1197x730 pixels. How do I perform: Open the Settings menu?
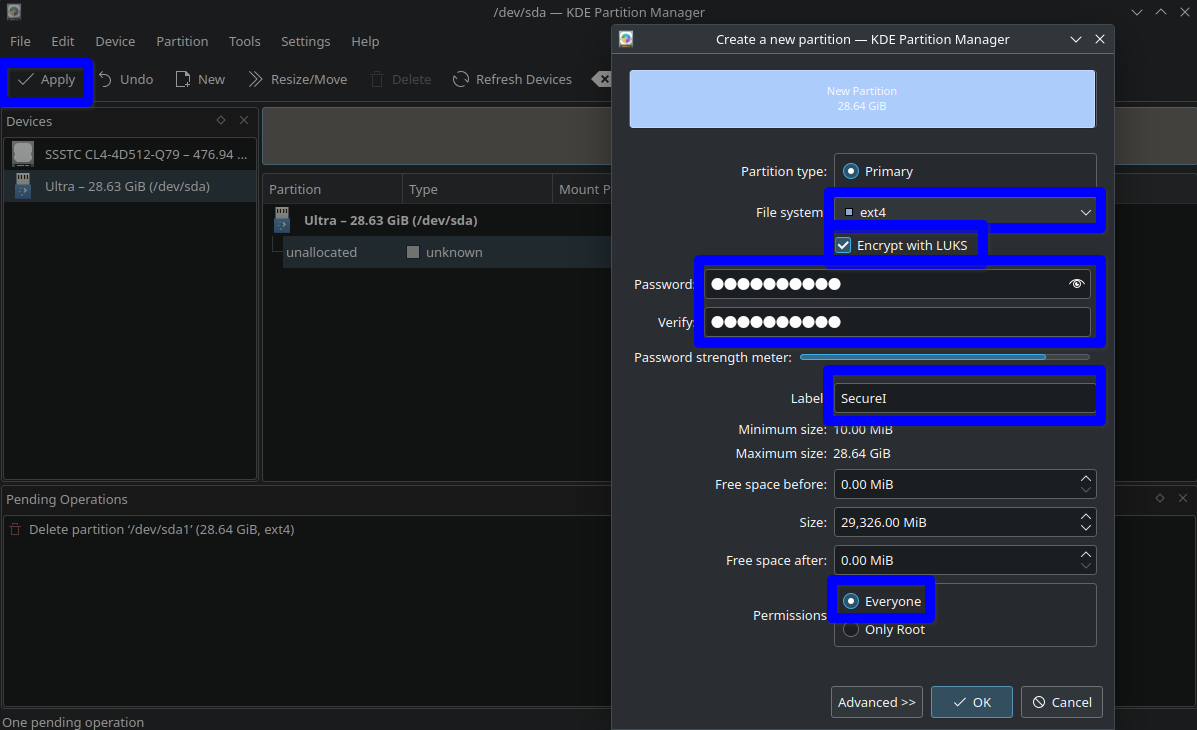pyautogui.click(x=305, y=41)
